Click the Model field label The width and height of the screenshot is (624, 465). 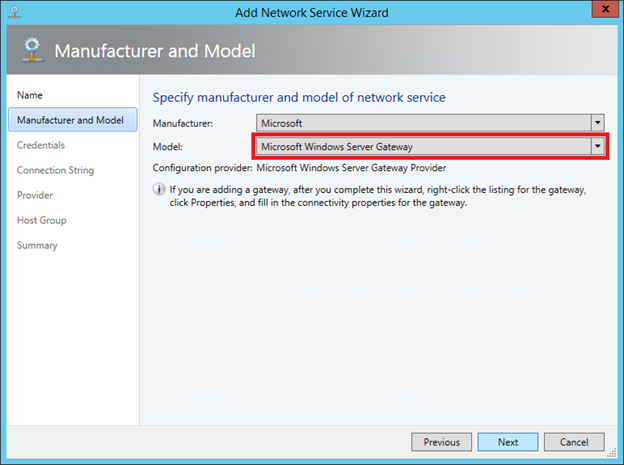pos(168,146)
